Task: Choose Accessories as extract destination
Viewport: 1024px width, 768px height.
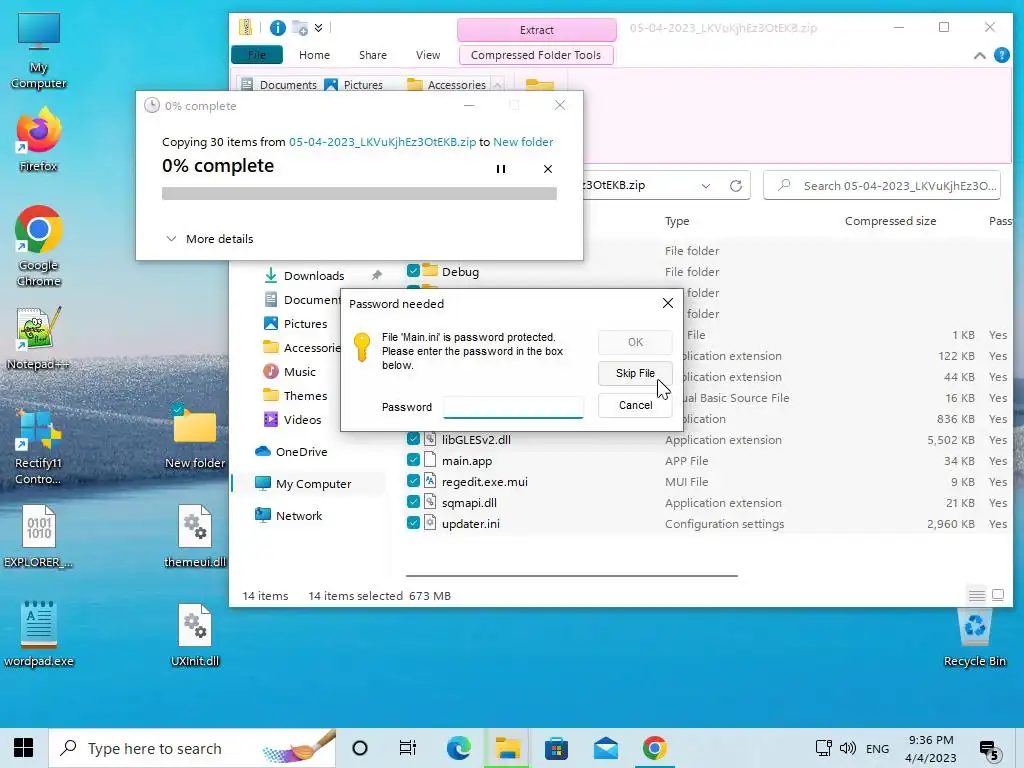Action: pyautogui.click(x=447, y=85)
